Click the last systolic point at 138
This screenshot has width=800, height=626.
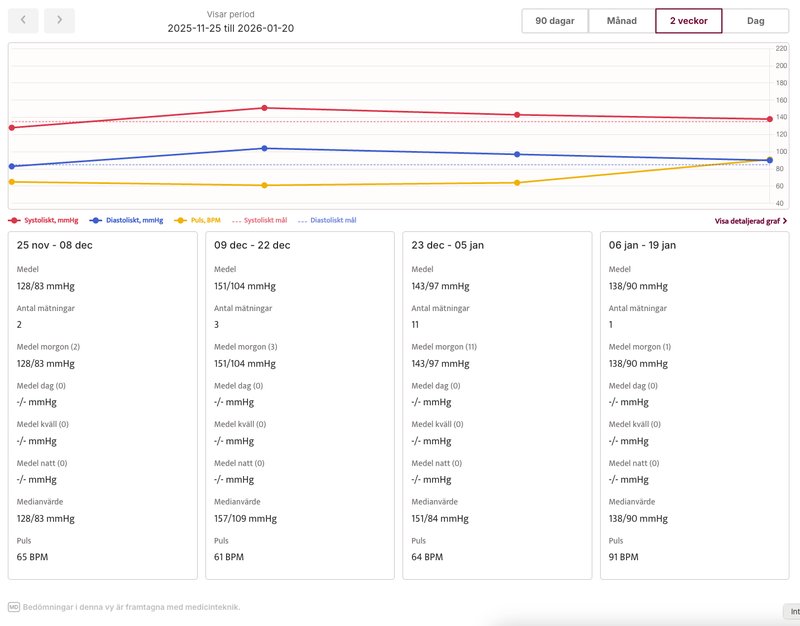769,119
